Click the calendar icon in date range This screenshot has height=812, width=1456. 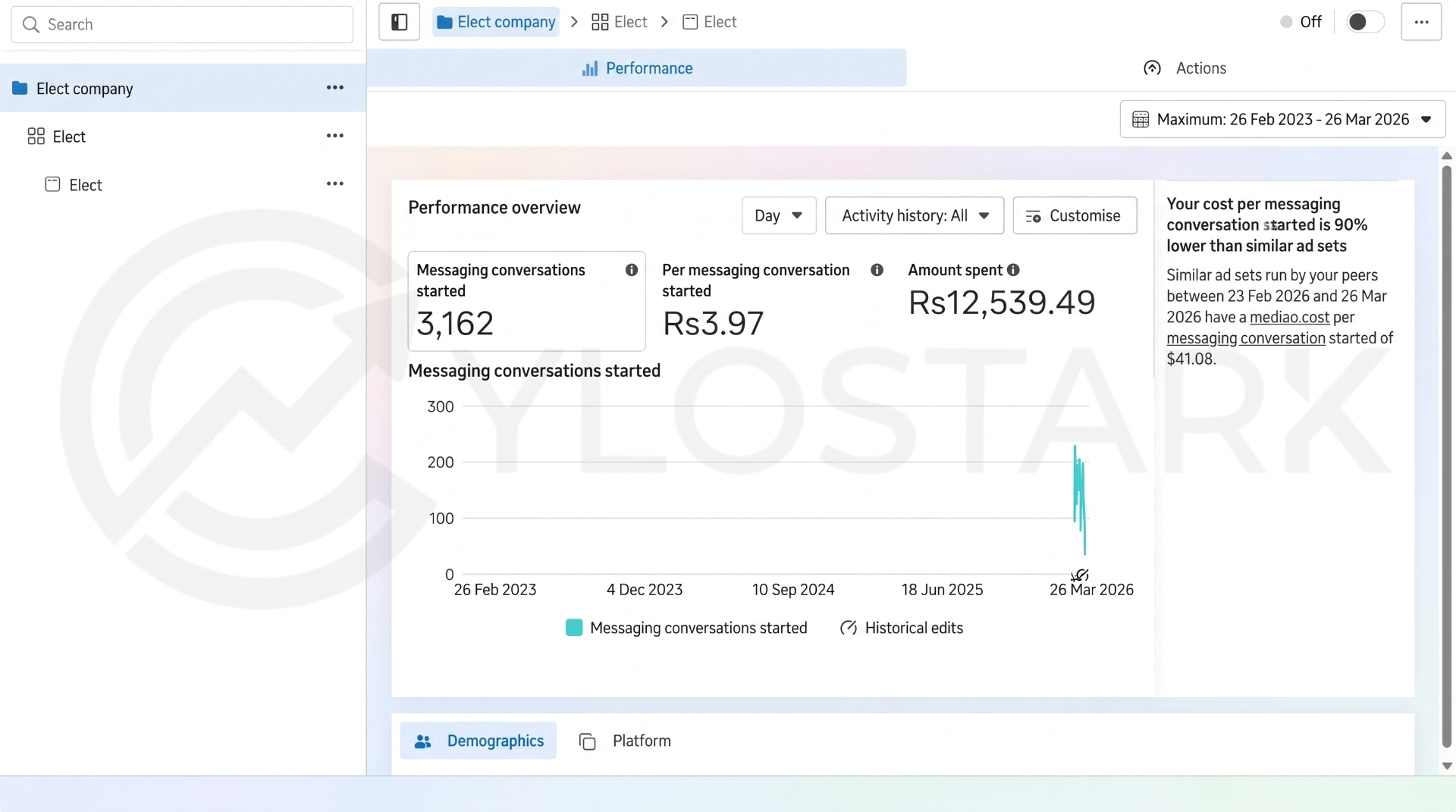click(1140, 120)
